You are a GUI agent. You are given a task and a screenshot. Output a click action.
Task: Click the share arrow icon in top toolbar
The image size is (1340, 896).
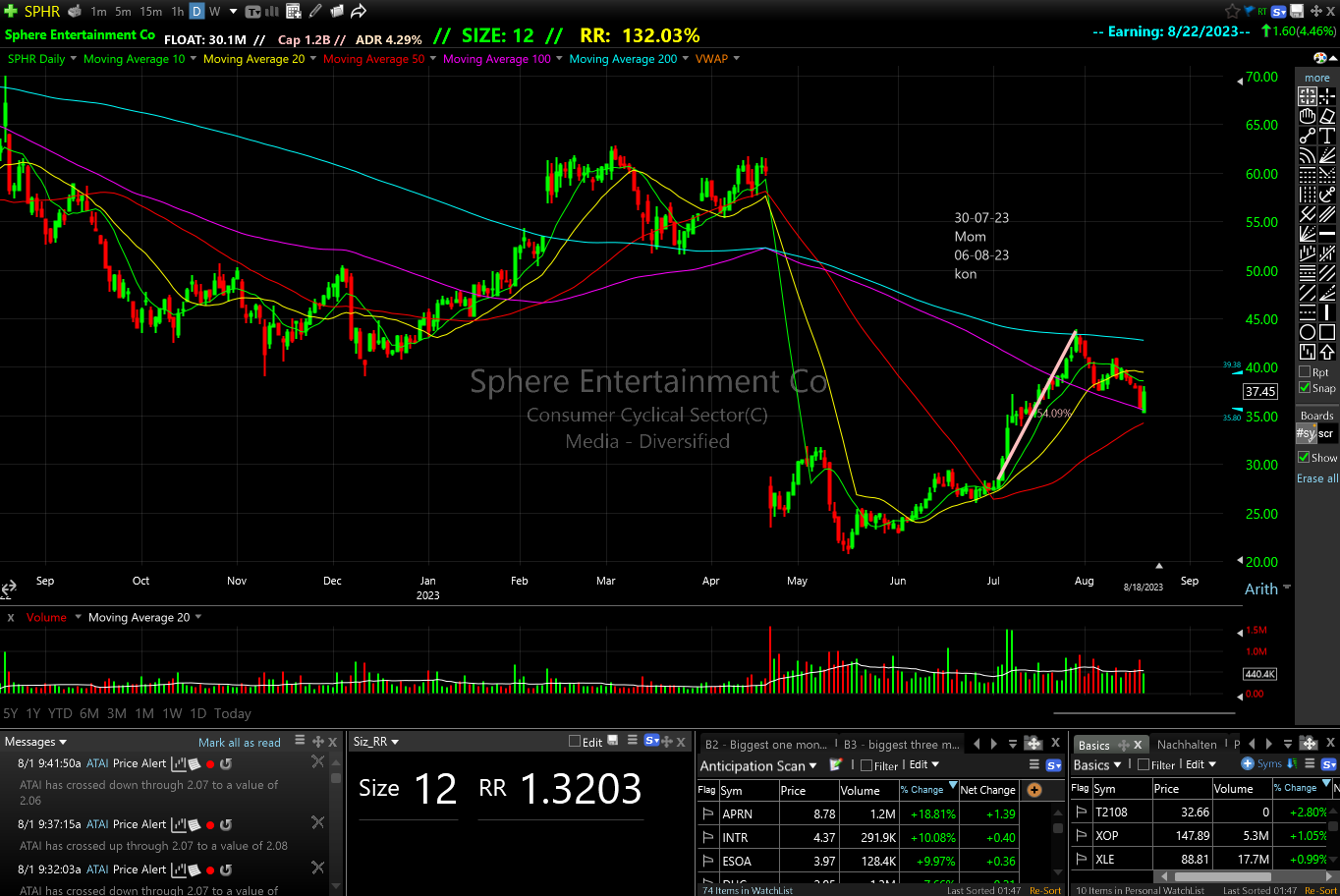point(359,12)
